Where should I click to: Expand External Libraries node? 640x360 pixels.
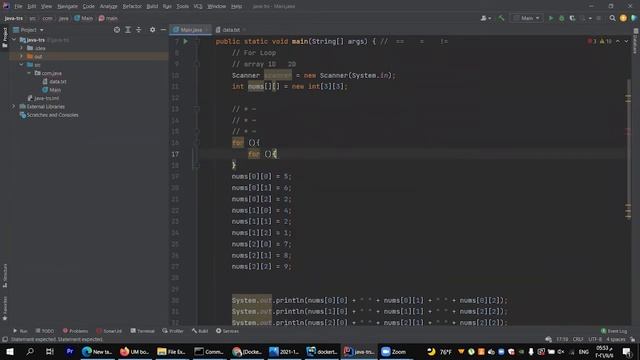coord(14,107)
